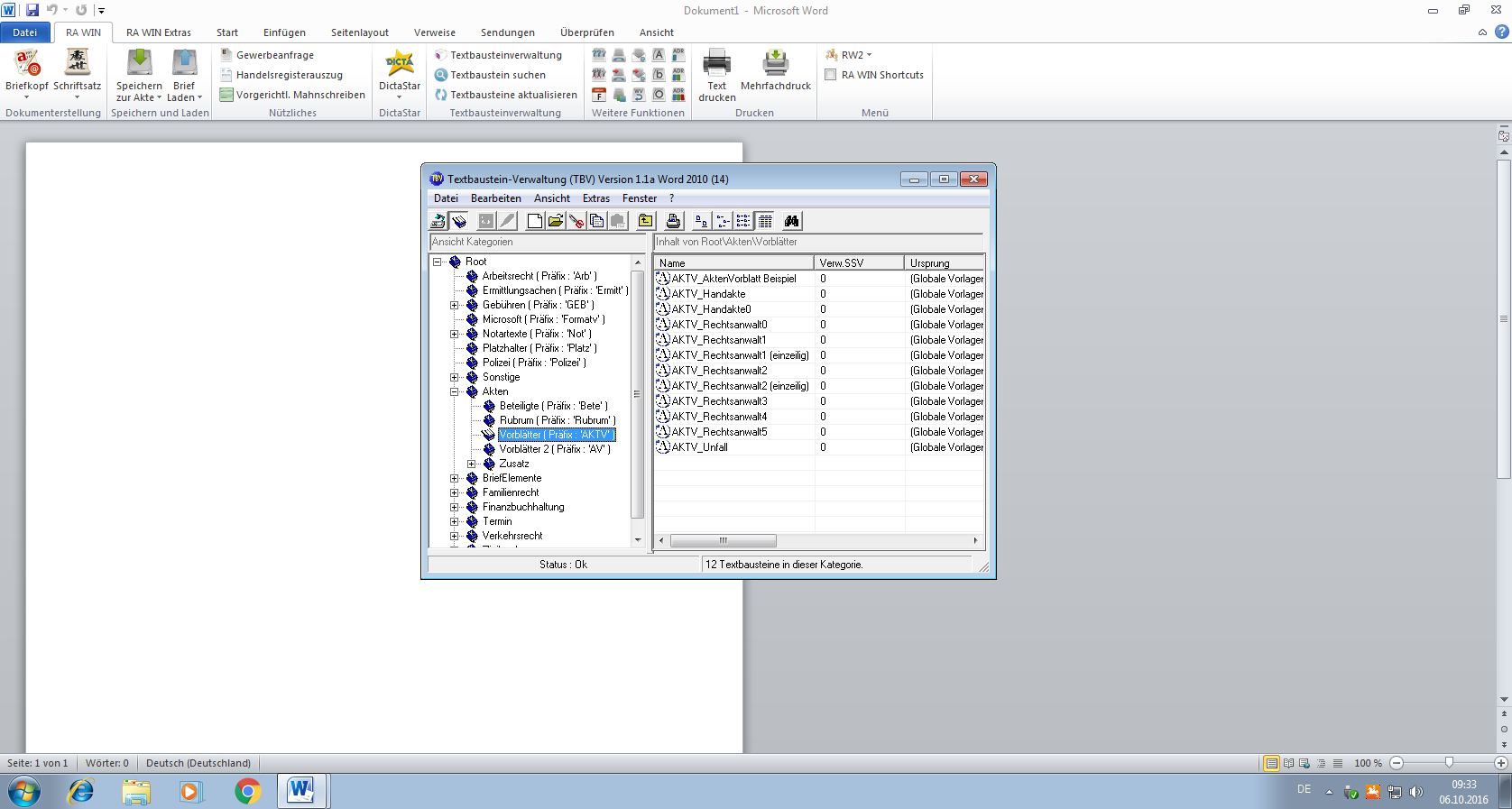
Task: Enable the RA WIN Shortcuts checkbox
Action: coord(831,75)
